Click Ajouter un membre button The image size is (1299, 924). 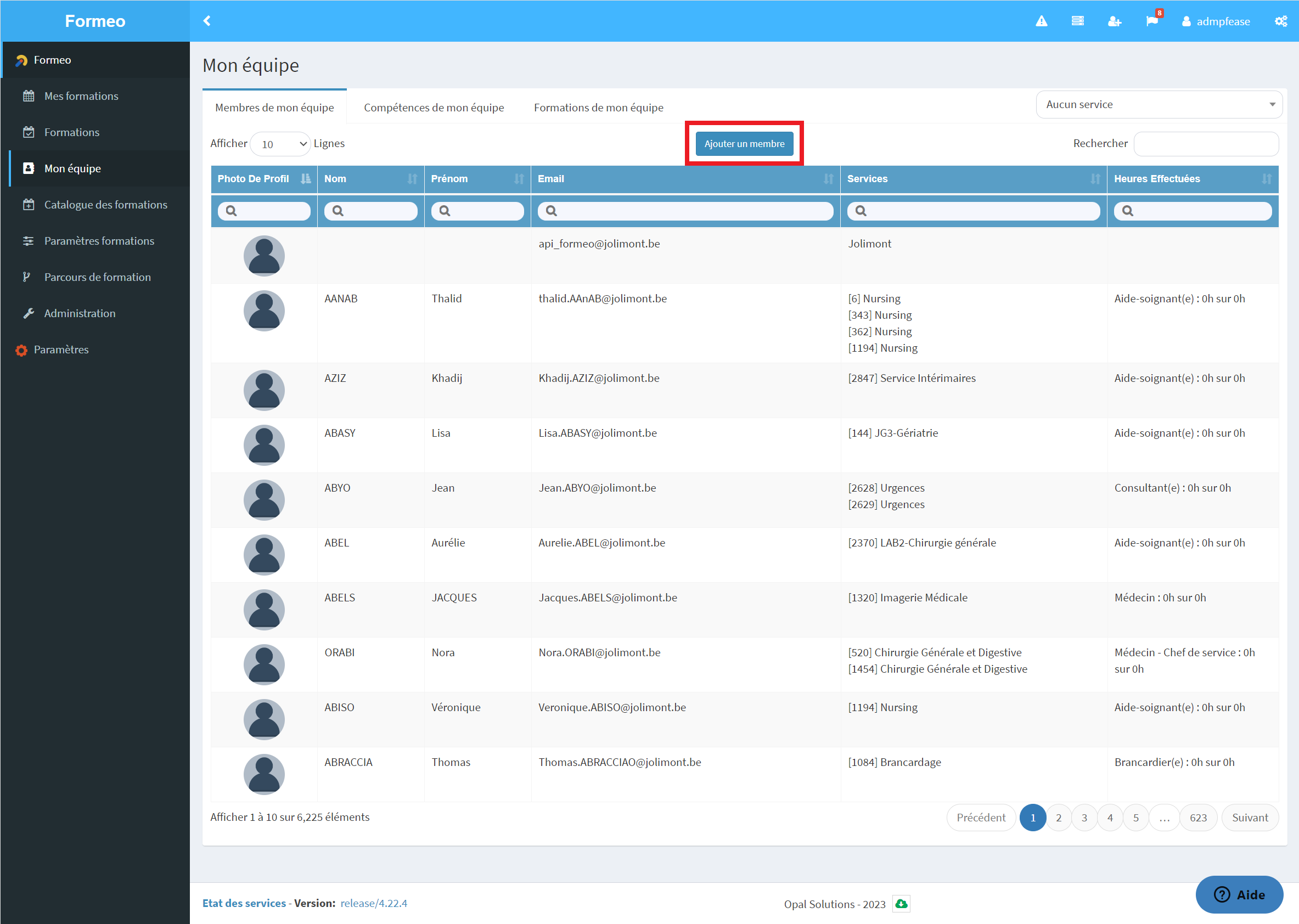(744, 144)
